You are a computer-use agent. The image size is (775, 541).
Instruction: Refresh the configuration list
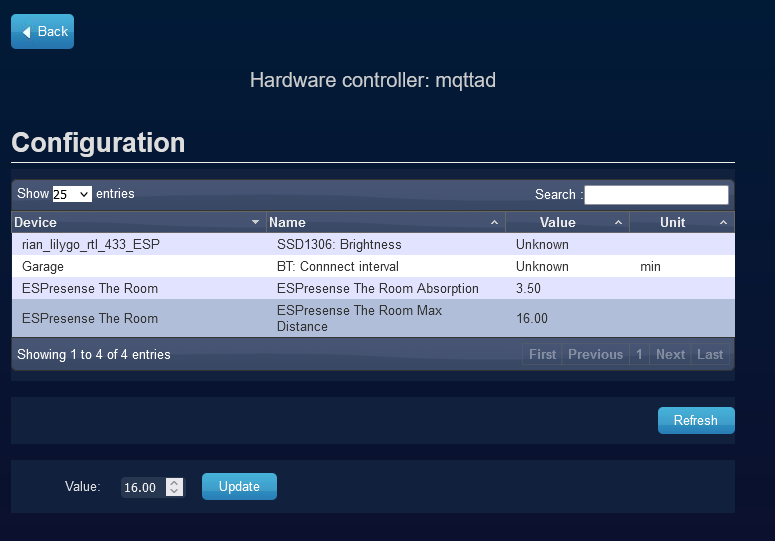click(696, 420)
